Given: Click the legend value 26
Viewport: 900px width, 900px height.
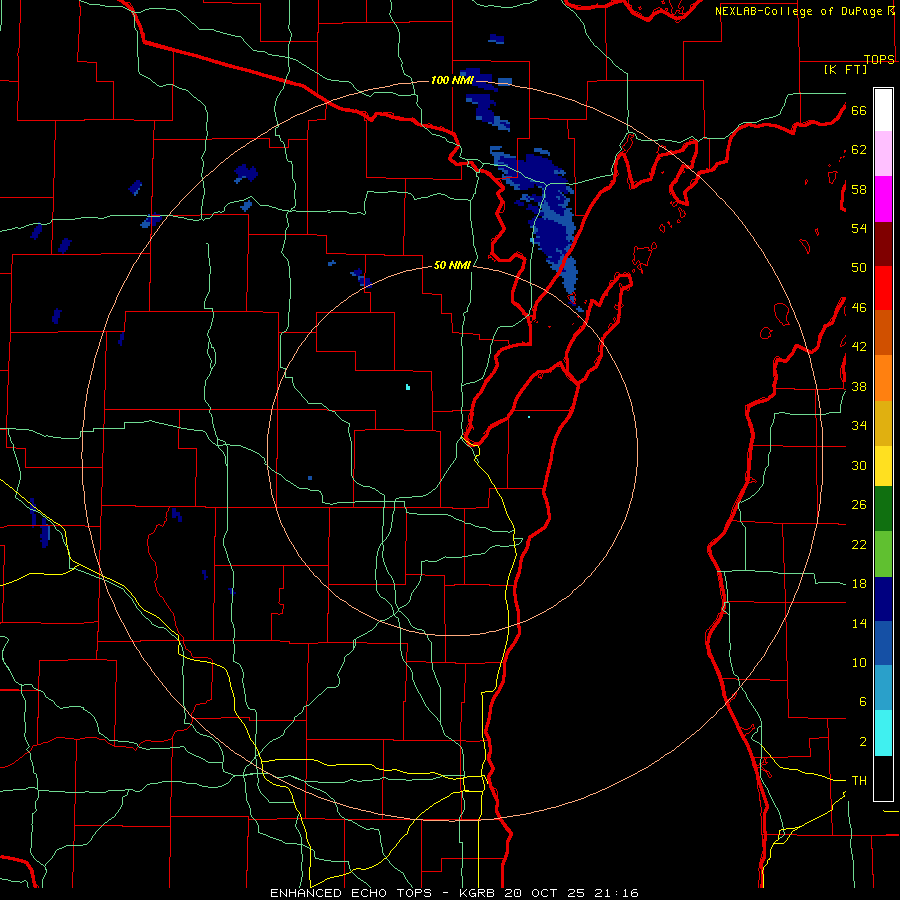Looking at the screenshot, I should 859,505.
